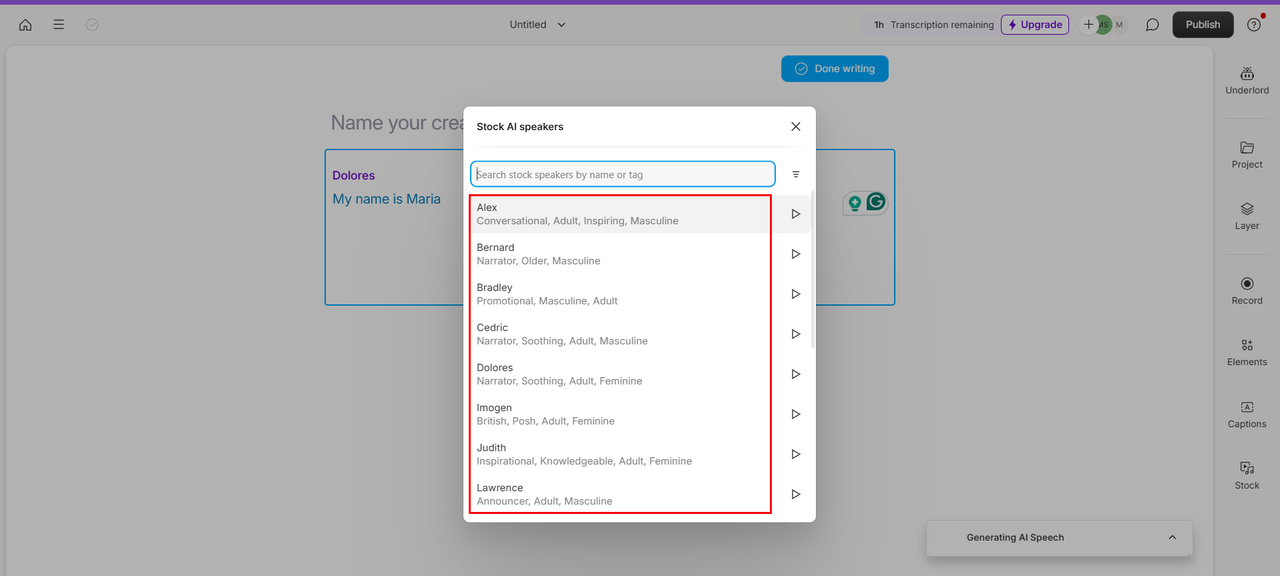1280x576 pixels.
Task: Add a collaborator with the plus icon
Action: coord(1088,25)
